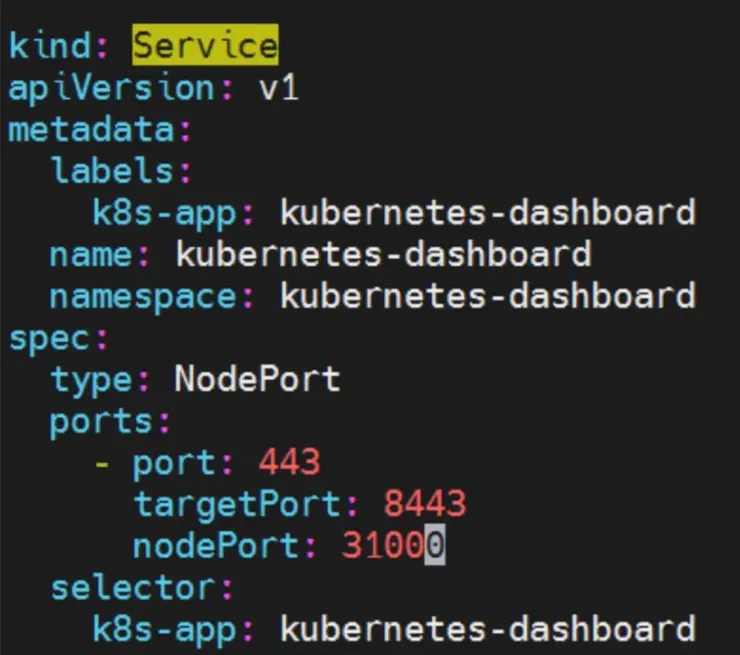Click the selector key
The width and height of the screenshot is (740, 655).
click(x=133, y=587)
